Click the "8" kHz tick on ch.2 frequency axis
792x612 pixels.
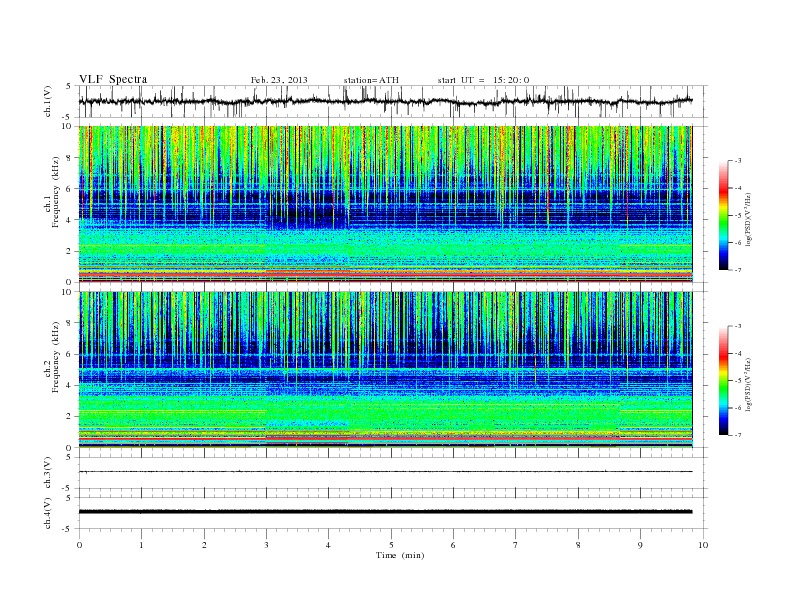pyautogui.click(x=70, y=323)
